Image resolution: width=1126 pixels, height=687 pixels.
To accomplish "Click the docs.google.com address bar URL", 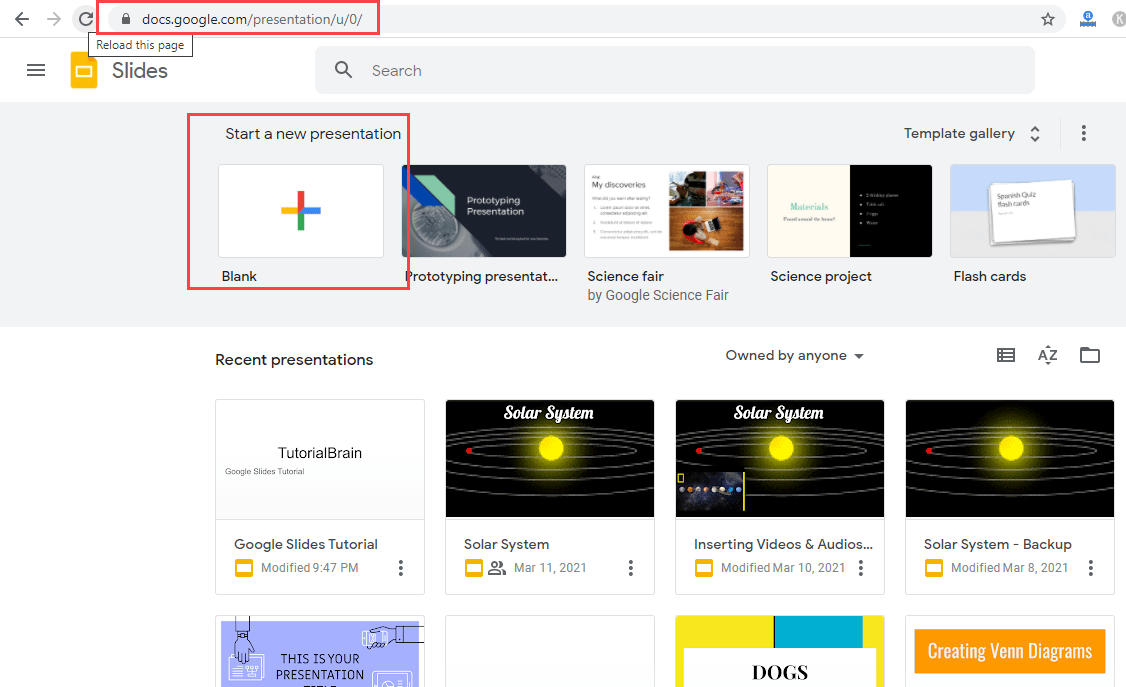I will (x=252, y=19).
